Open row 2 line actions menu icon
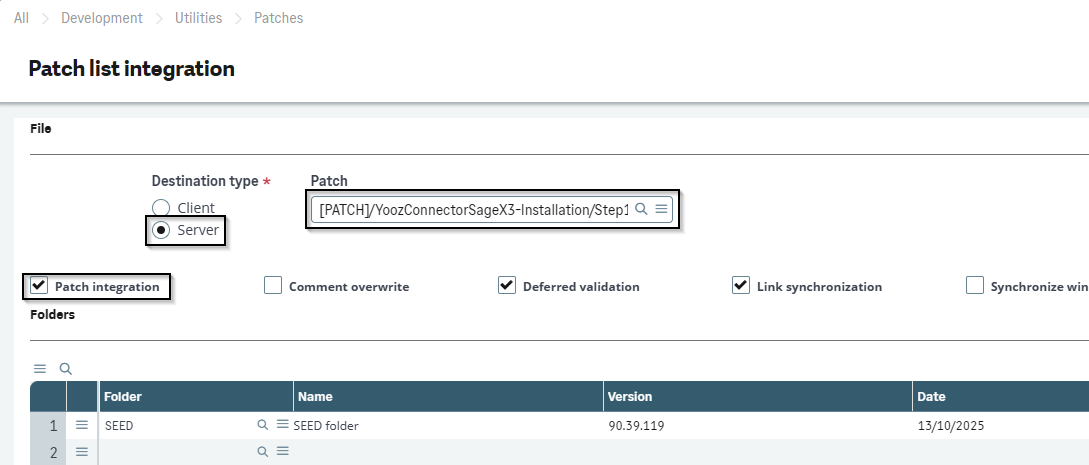 82,452
